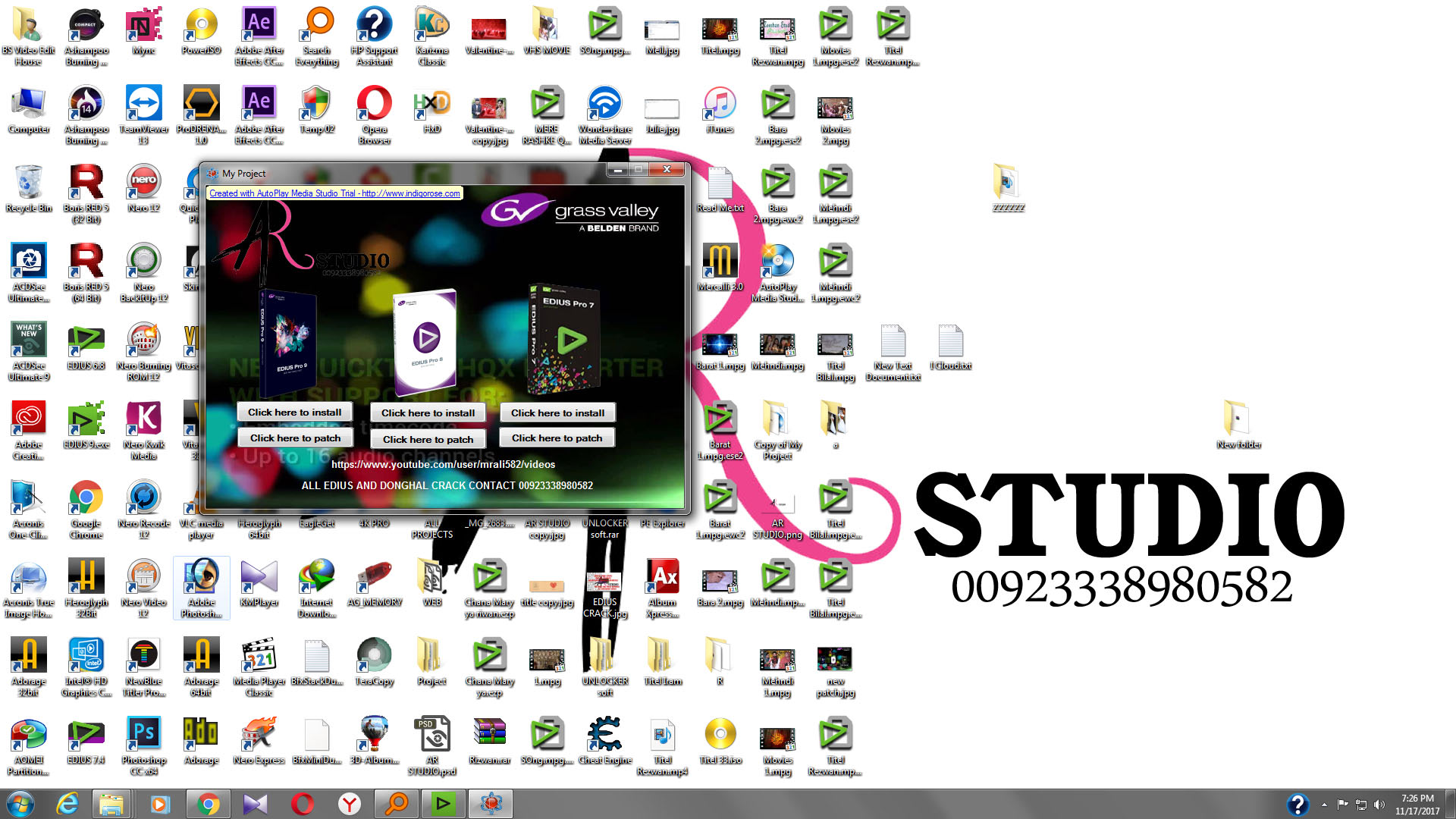Click the YouTube URL text in My Project
This screenshot has width=1456, height=819.
click(x=443, y=464)
